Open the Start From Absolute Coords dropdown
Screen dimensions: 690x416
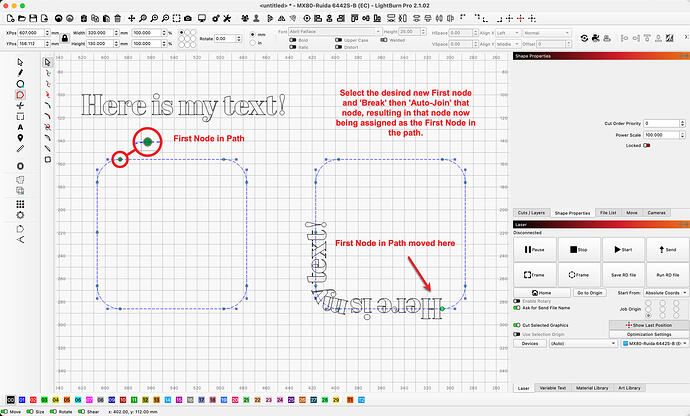pos(666,293)
